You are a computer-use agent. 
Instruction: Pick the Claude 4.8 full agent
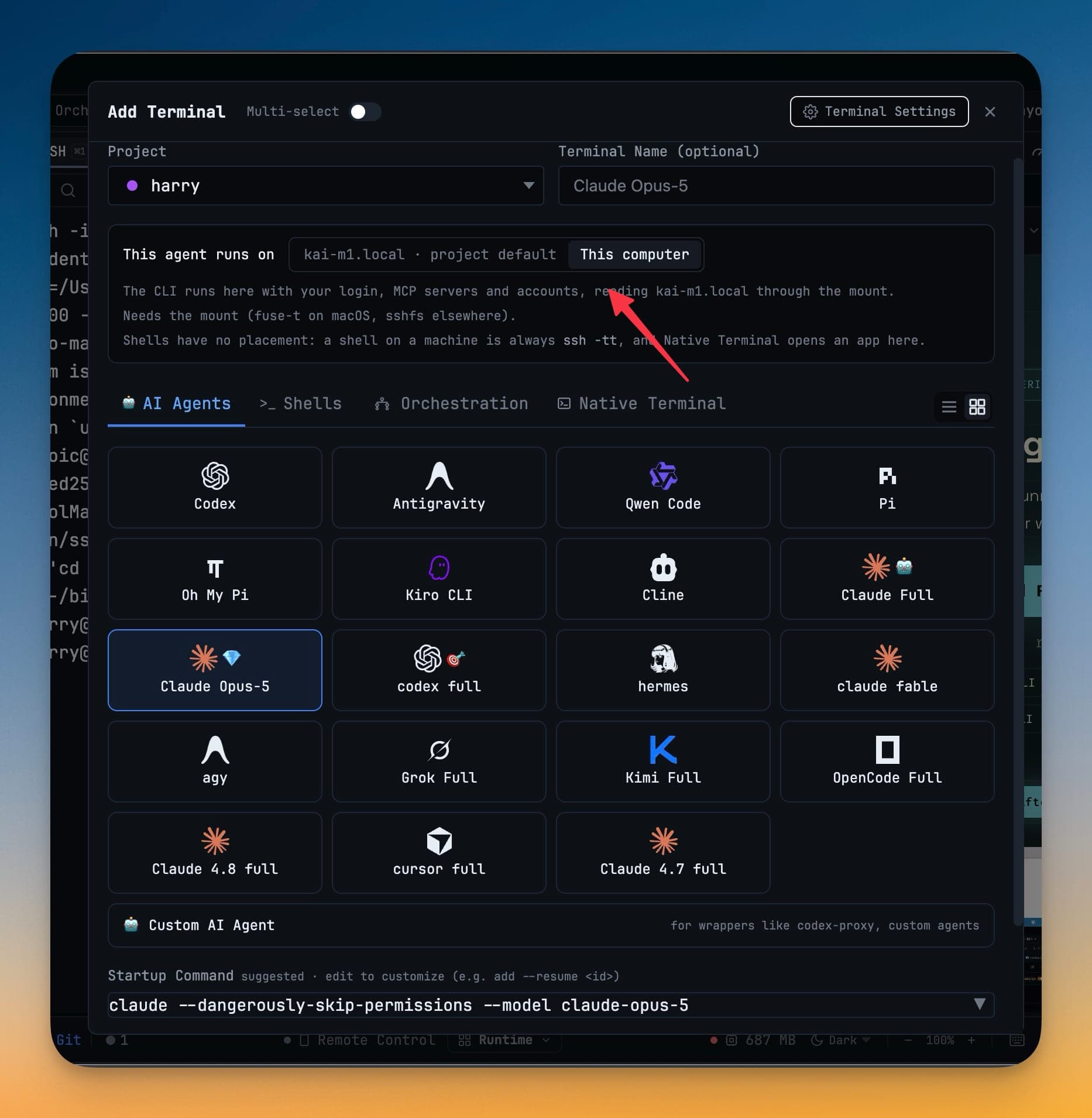[215, 853]
